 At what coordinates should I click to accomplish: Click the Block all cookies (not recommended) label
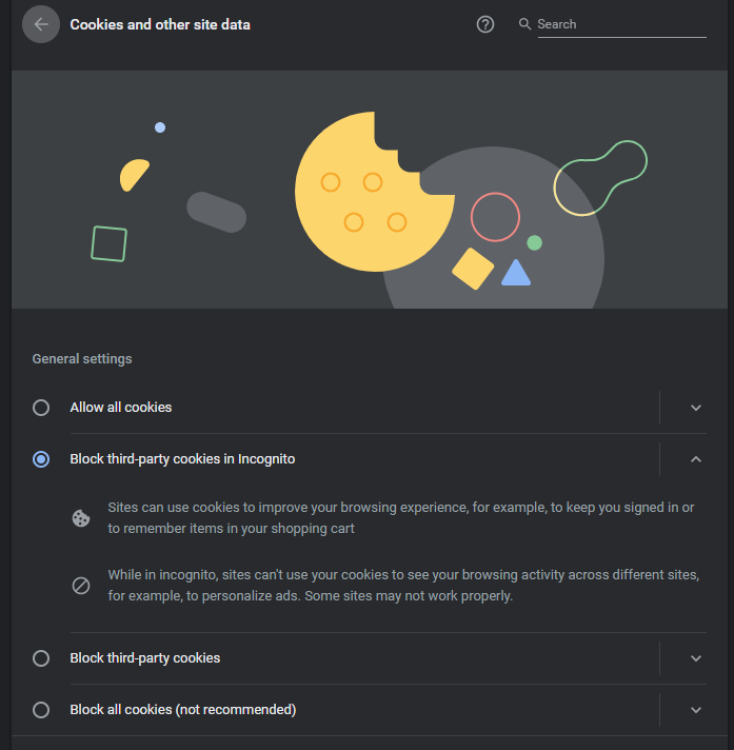[x=183, y=710]
